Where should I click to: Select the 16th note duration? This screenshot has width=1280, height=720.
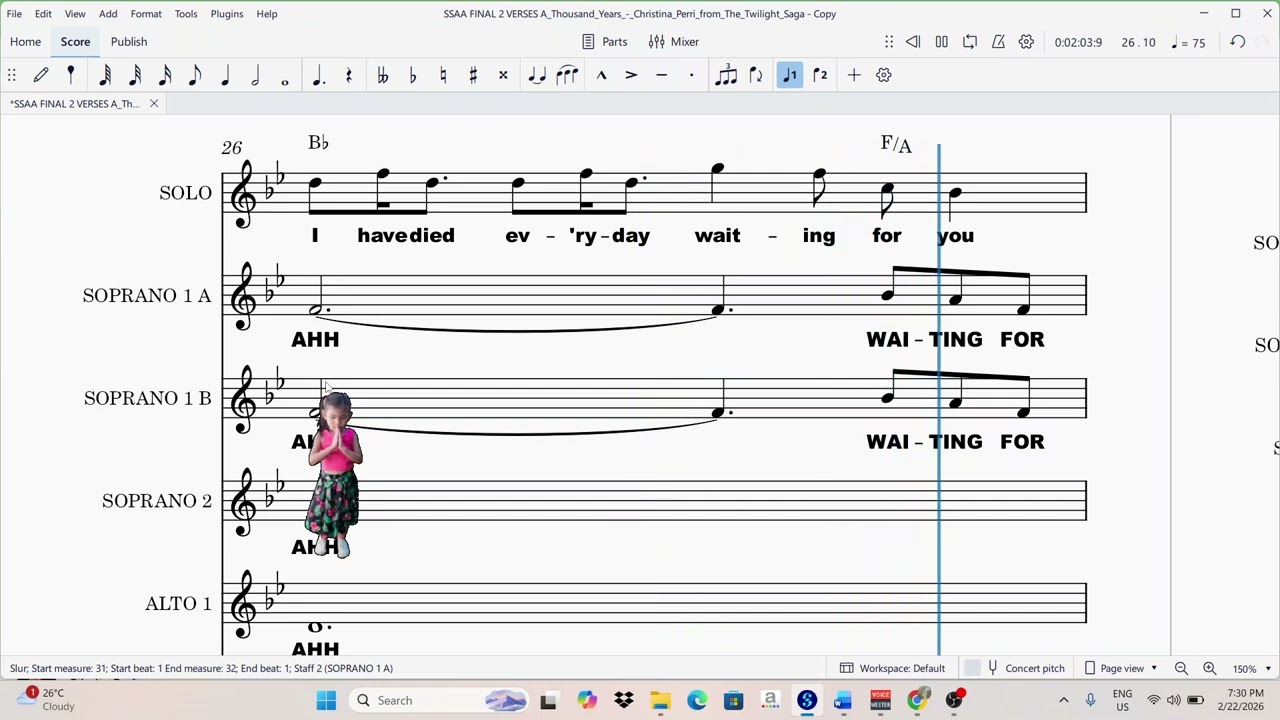(x=165, y=75)
